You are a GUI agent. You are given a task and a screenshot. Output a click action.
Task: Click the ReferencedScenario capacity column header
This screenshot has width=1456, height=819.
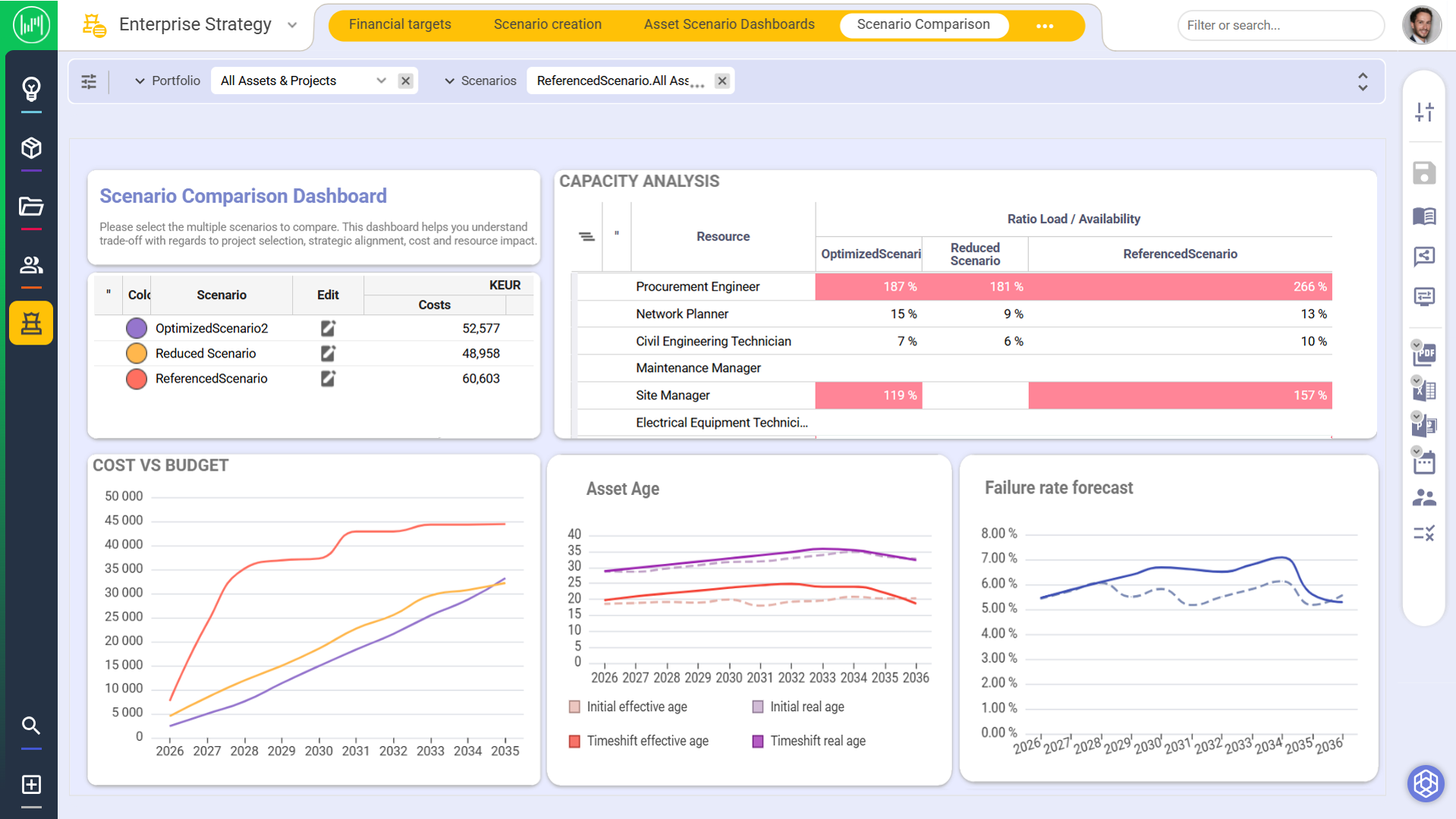coord(1180,254)
